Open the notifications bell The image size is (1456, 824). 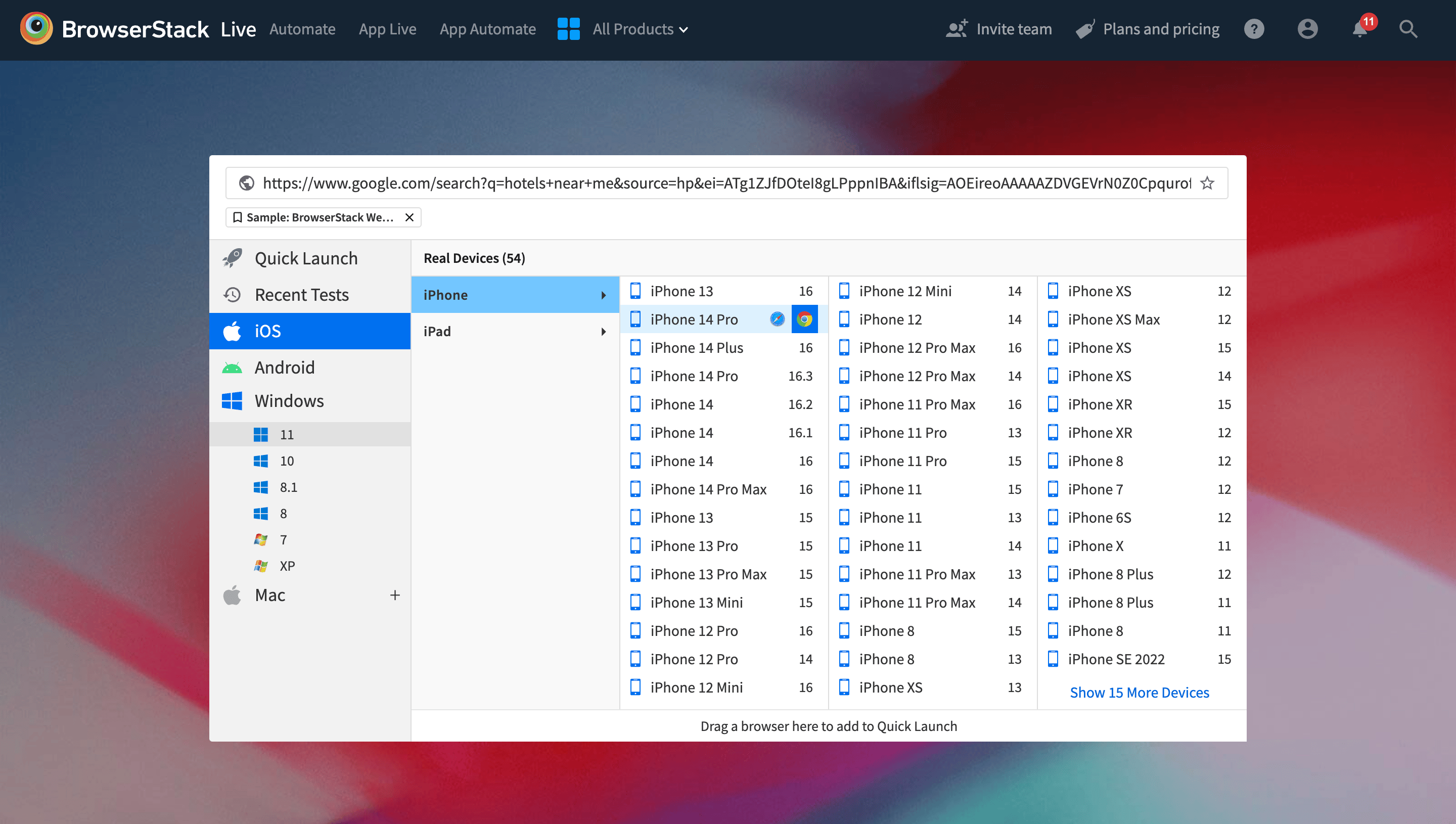(1360, 29)
